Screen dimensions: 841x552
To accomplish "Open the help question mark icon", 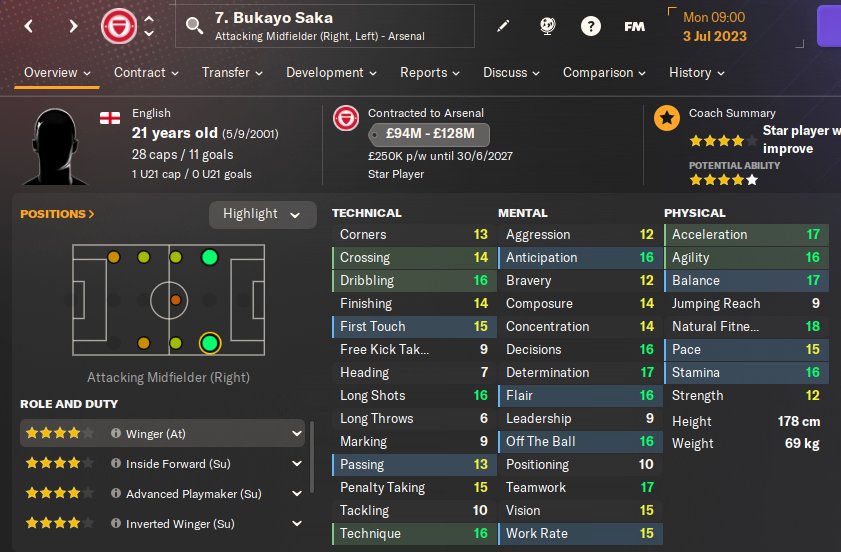I will pos(591,26).
